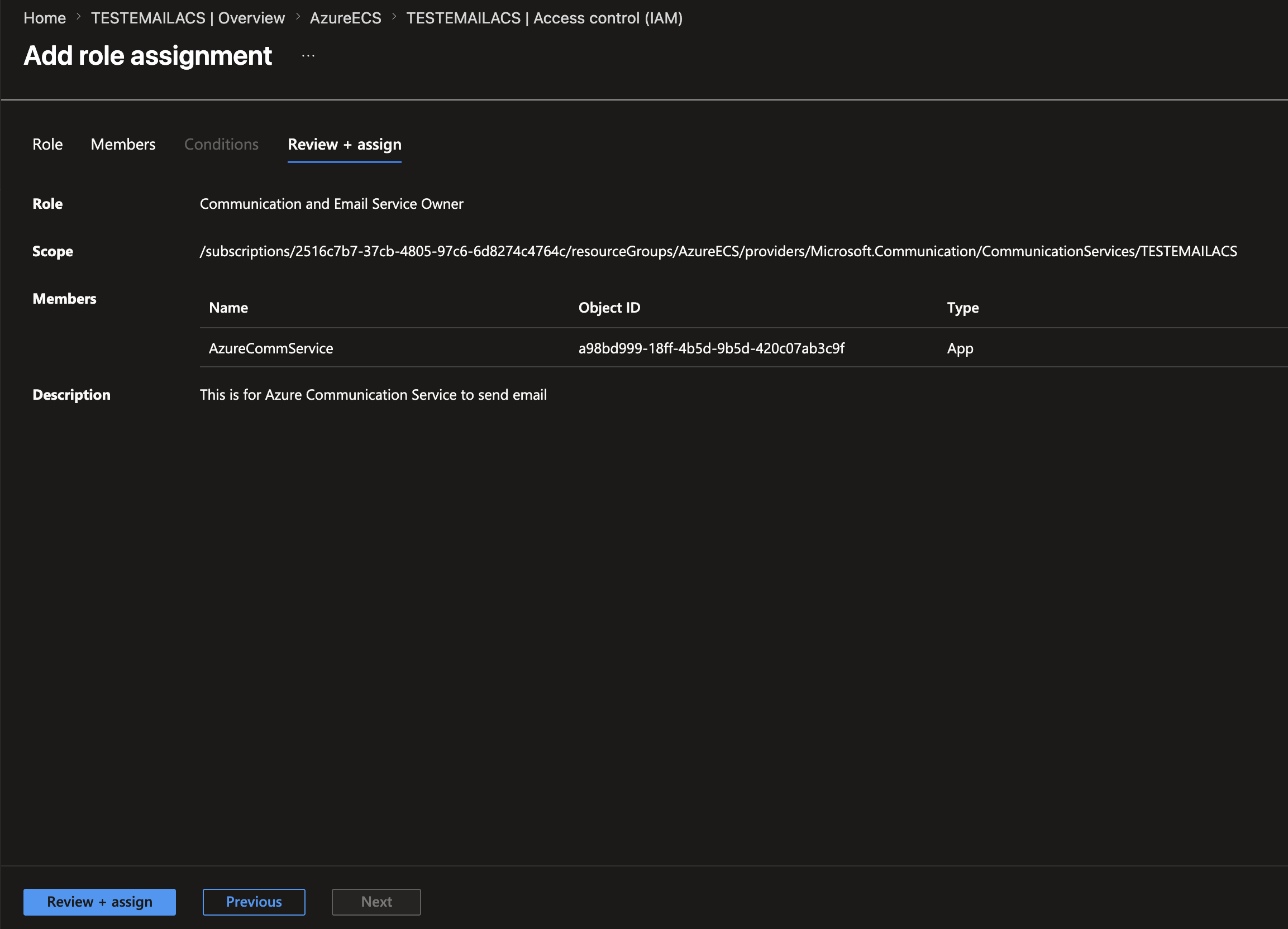Switch to the Role tab
Screen dimensions: 1288x929
(47, 144)
